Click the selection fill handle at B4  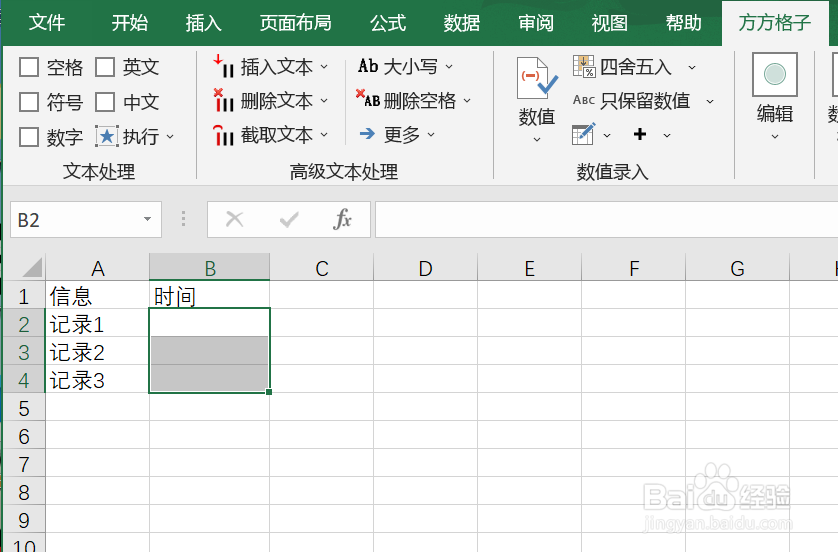click(269, 392)
